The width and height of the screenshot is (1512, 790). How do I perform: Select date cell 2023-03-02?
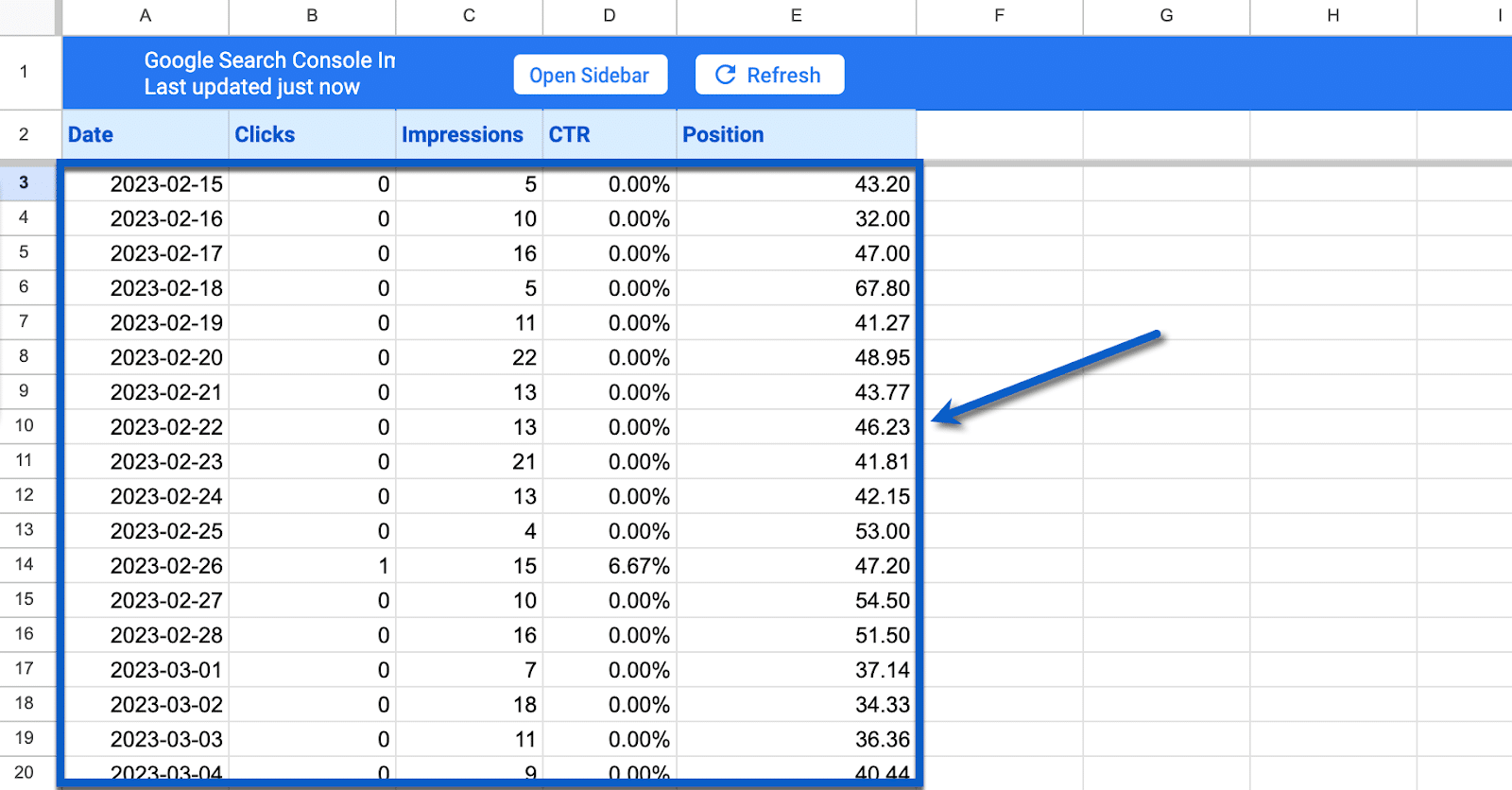coord(146,704)
